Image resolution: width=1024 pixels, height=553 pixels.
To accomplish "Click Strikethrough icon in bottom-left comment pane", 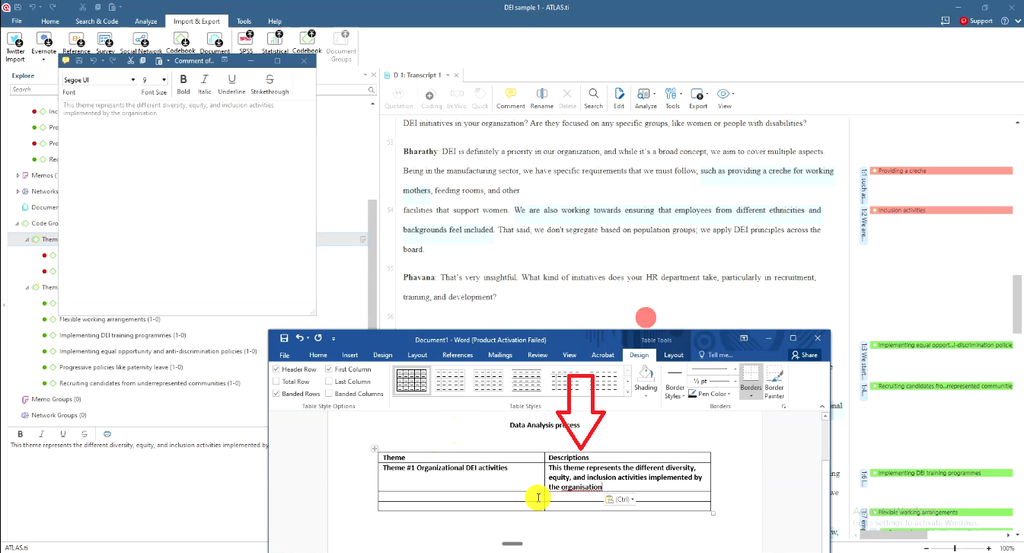I will pos(84,434).
